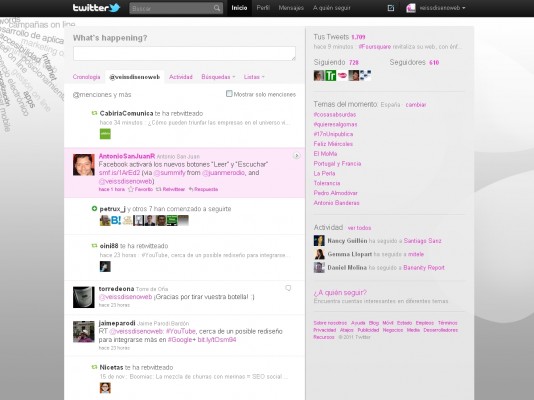Open trending topic El MoMa

tap(325, 154)
